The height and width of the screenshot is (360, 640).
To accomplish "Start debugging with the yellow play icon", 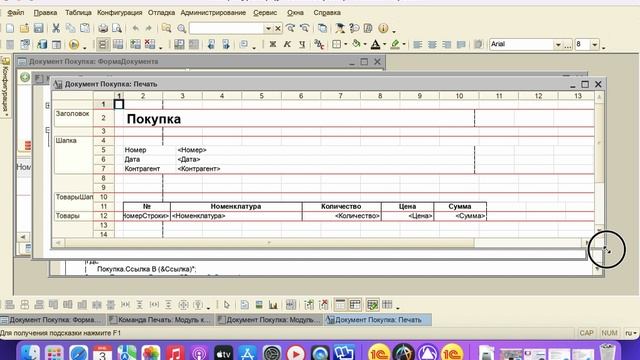I will click(x=74, y=44).
